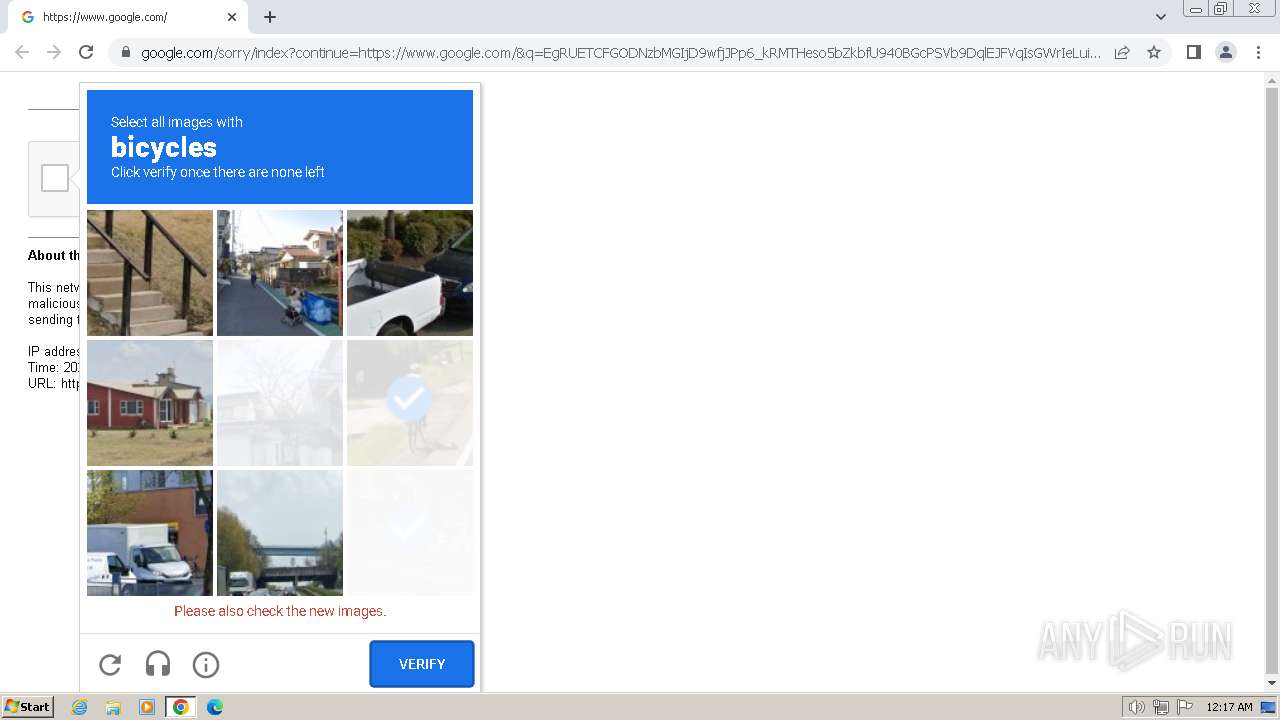Select the faded bare tree tile
The image size is (1280, 720).
280,403
